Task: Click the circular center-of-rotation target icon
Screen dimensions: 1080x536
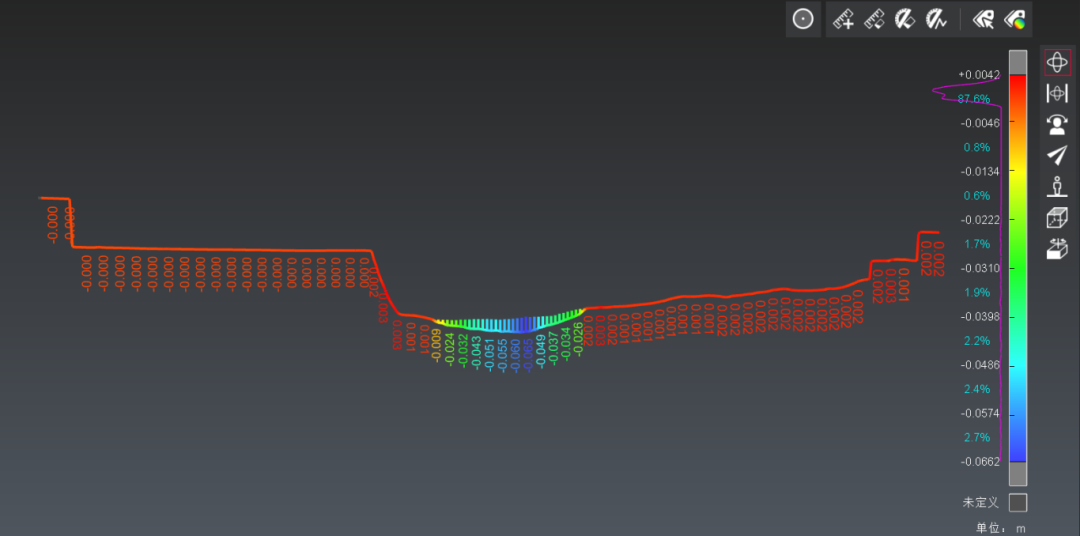Action: click(803, 19)
